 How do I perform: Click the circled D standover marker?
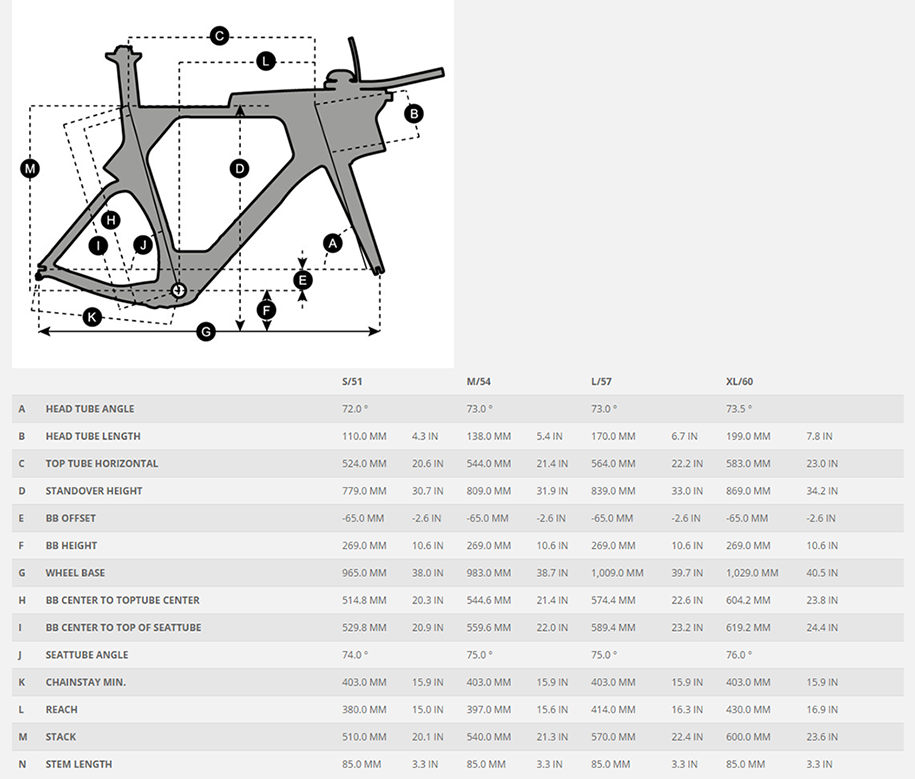click(x=239, y=168)
